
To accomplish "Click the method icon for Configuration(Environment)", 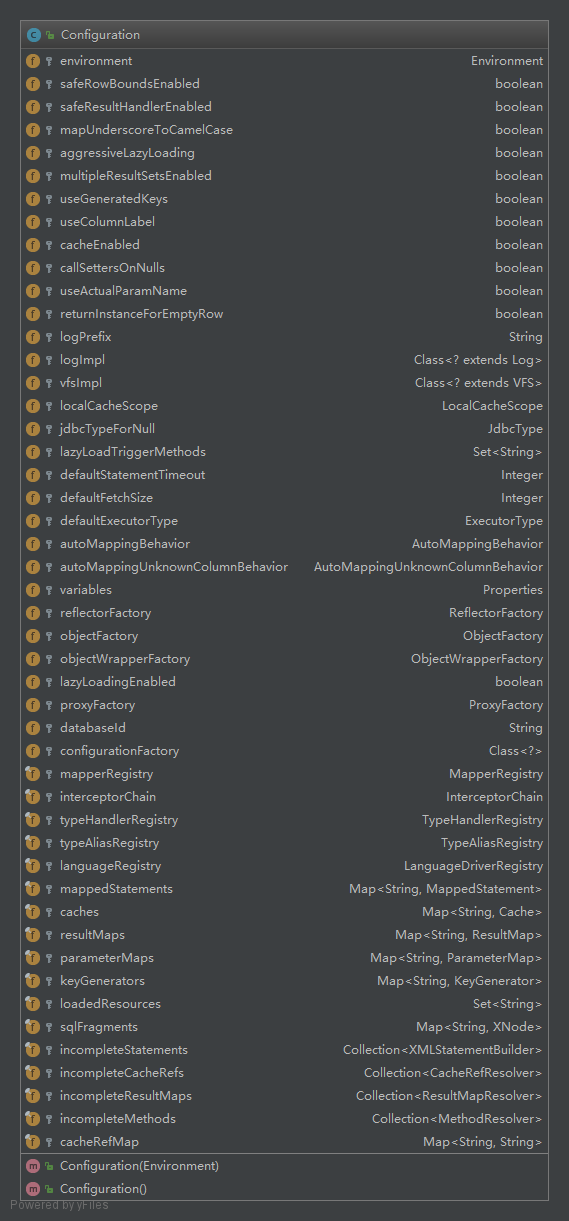I will (33, 1166).
